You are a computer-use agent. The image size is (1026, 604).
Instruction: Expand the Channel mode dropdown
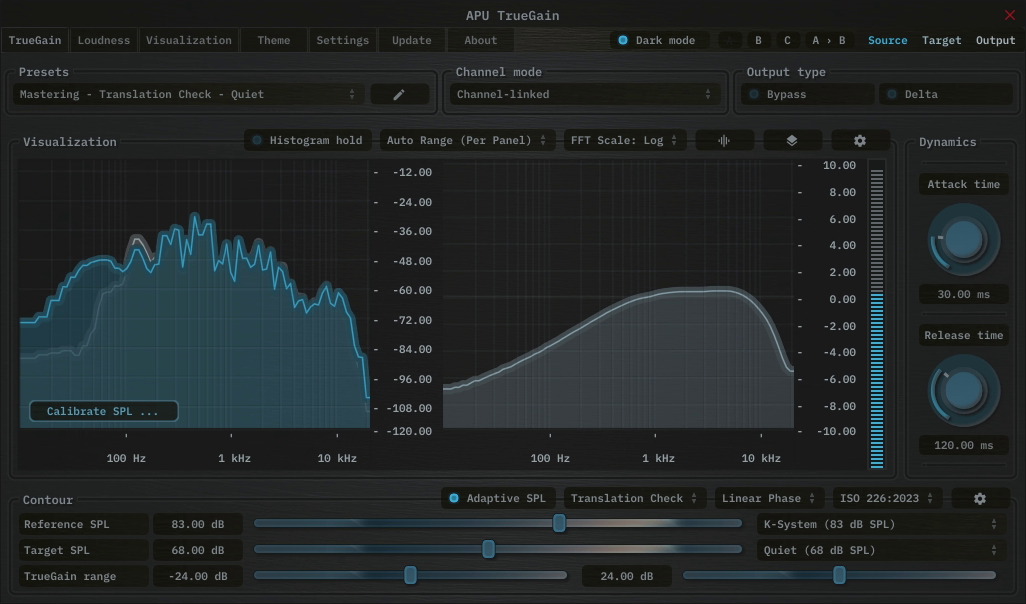[584, 94]
